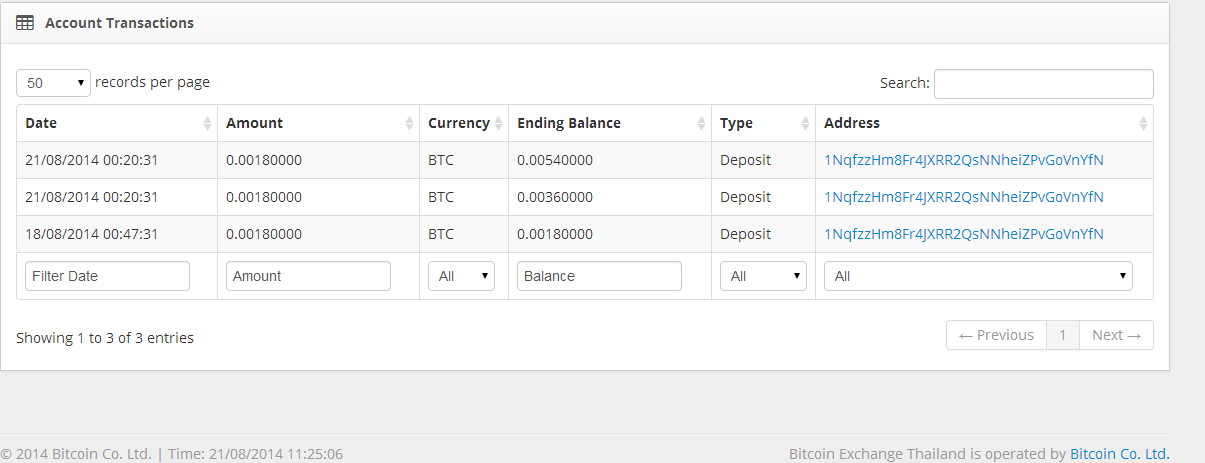Click the Search input field

(1043, 84)
